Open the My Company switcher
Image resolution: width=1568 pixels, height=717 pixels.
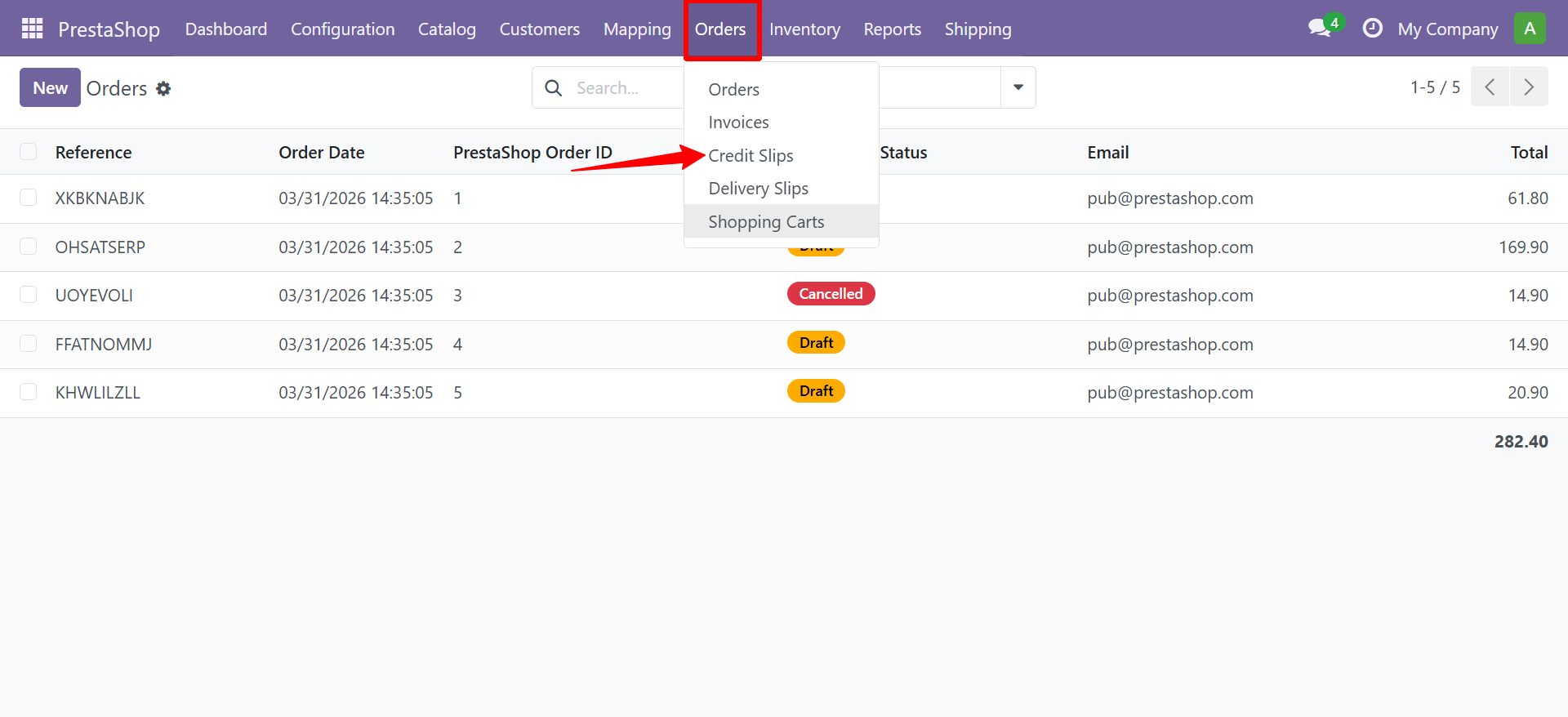point(1447,29)
